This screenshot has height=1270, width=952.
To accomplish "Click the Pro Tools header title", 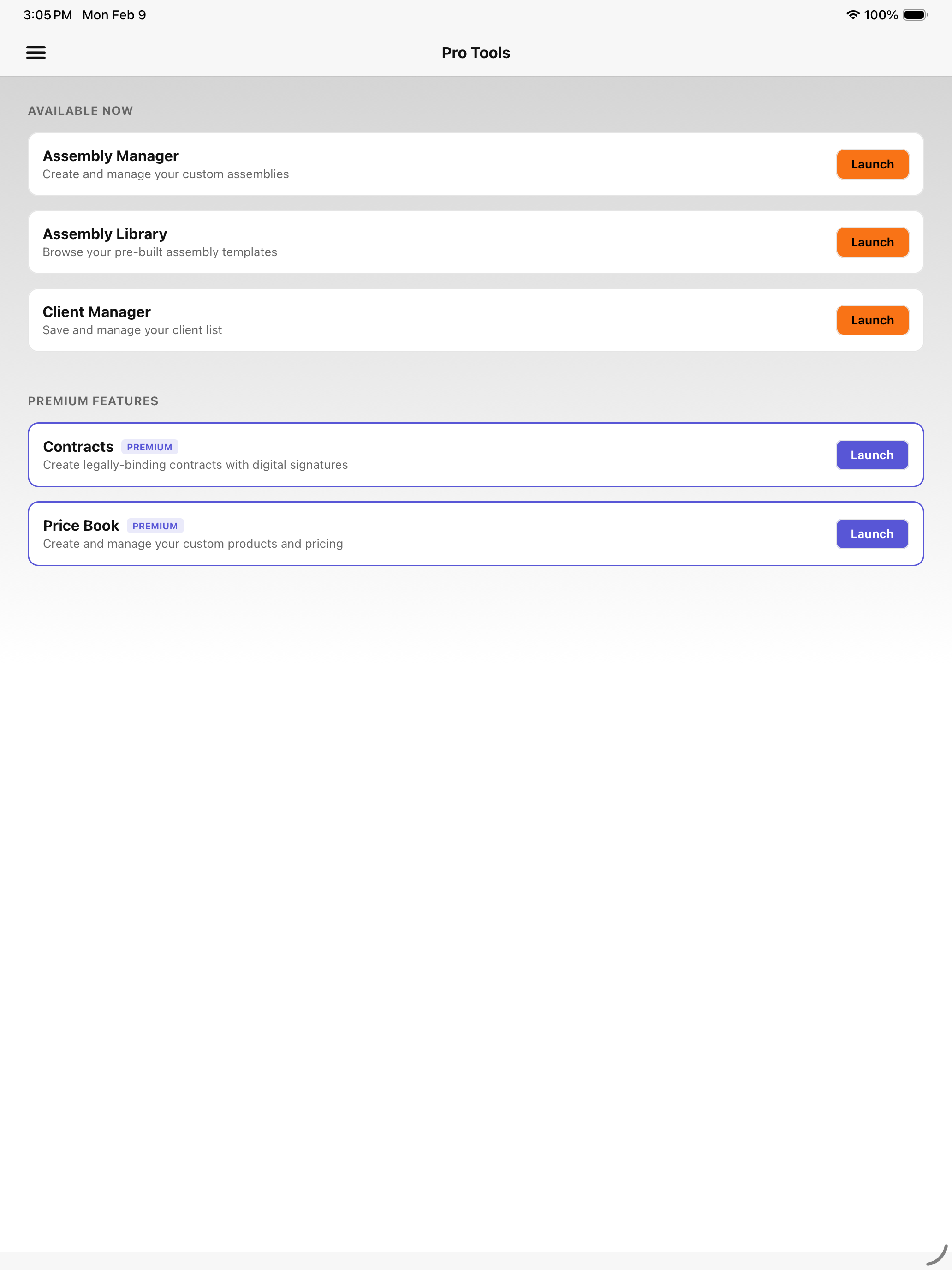I will pos(476,53).
